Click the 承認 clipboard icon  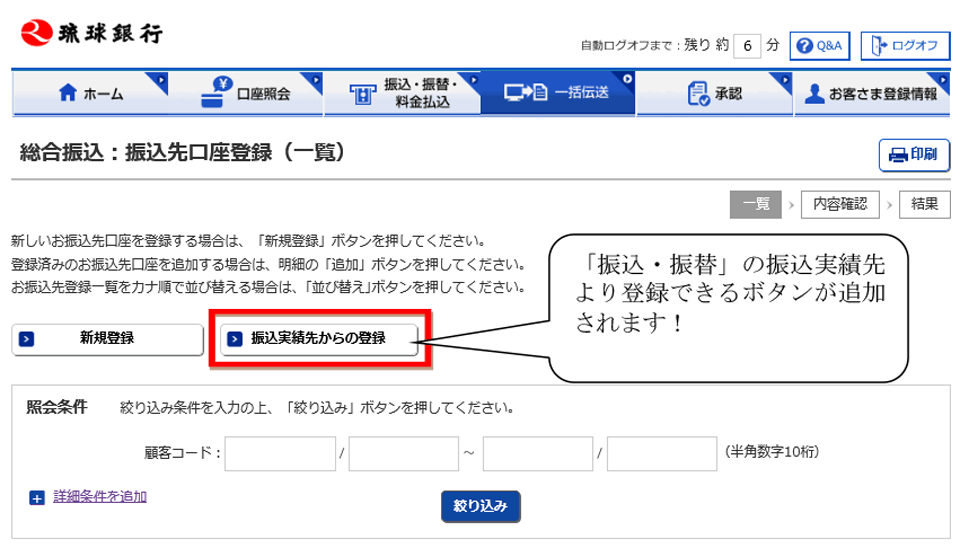(698, 93)
